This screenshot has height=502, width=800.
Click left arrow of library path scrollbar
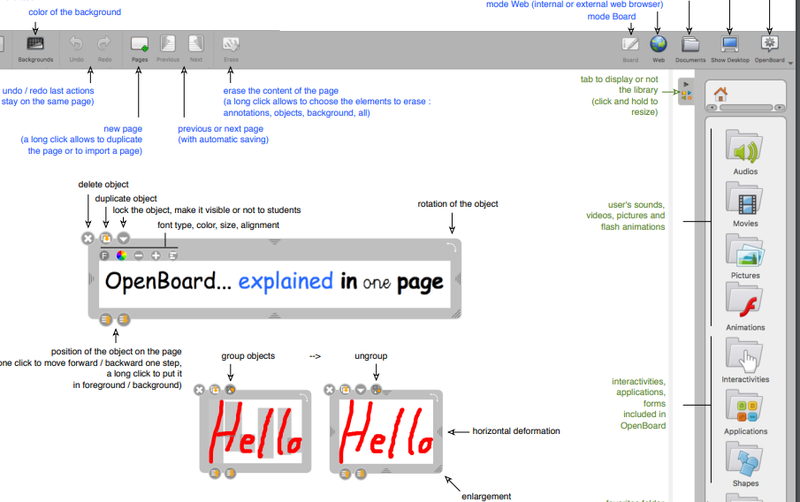713,108
